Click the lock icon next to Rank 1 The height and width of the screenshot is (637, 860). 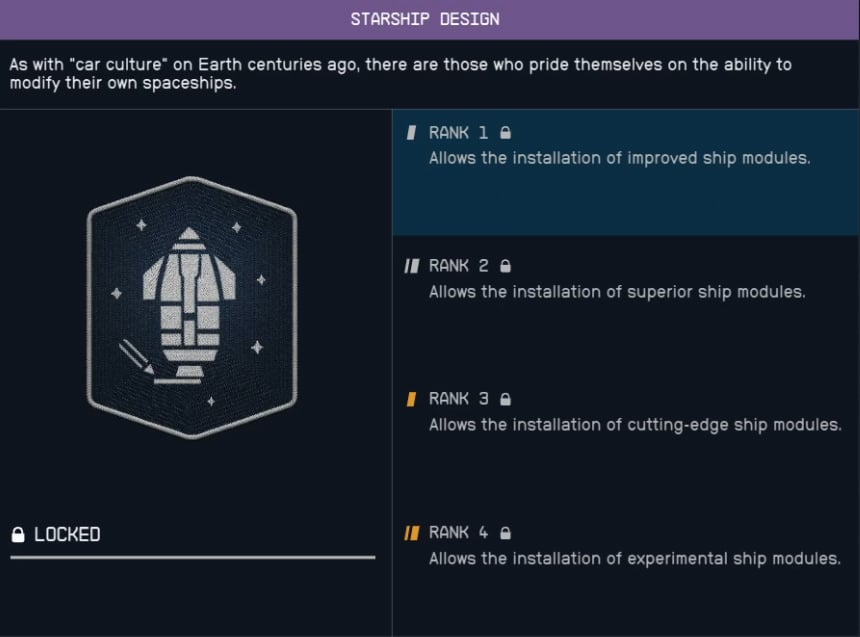[x=506, y=132]
